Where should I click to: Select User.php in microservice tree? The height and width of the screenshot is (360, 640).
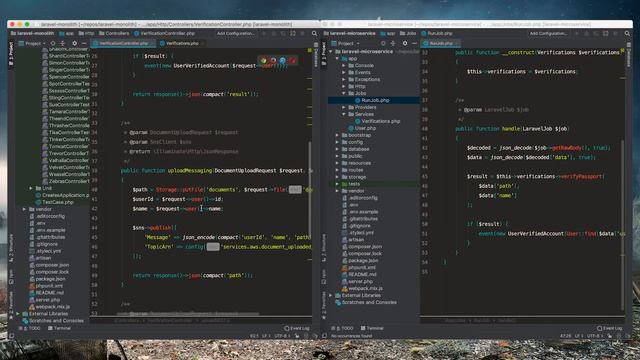click(362, 128)
